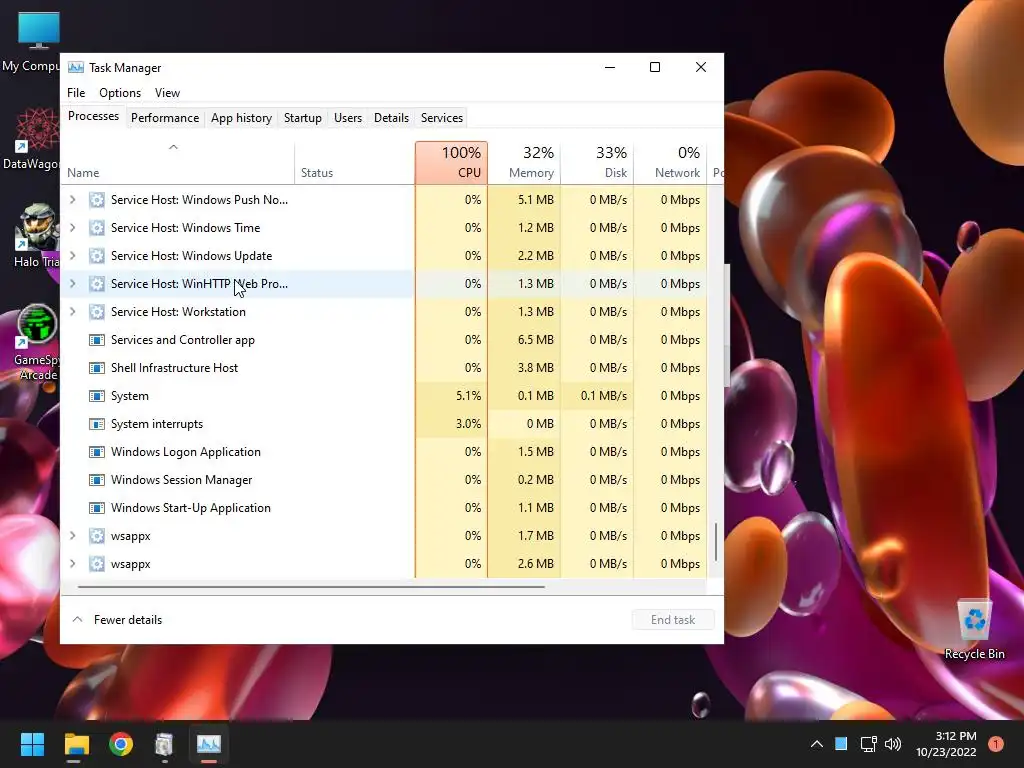Open the notification badge in the taskbar
1024x768 pixels.
click(x=995, y=744)
